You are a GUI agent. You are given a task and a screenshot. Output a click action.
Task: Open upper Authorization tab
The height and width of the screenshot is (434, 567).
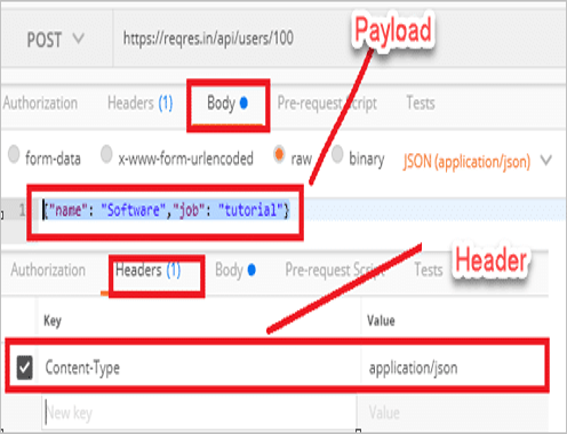[x=40, y=103]
